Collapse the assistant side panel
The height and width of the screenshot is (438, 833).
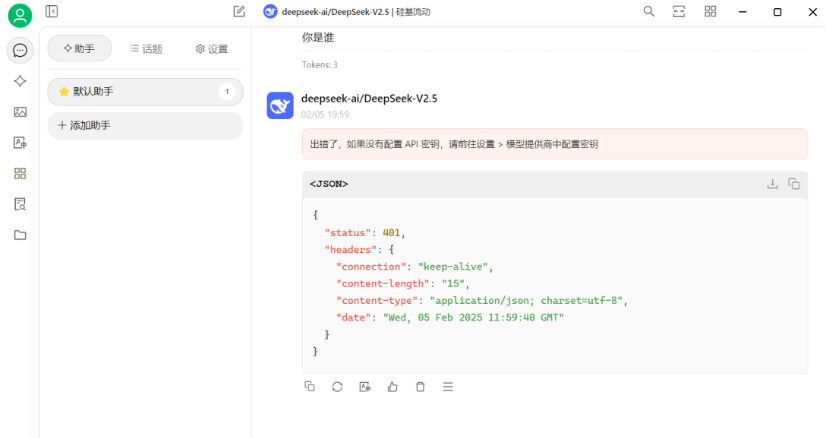[52, 11]
